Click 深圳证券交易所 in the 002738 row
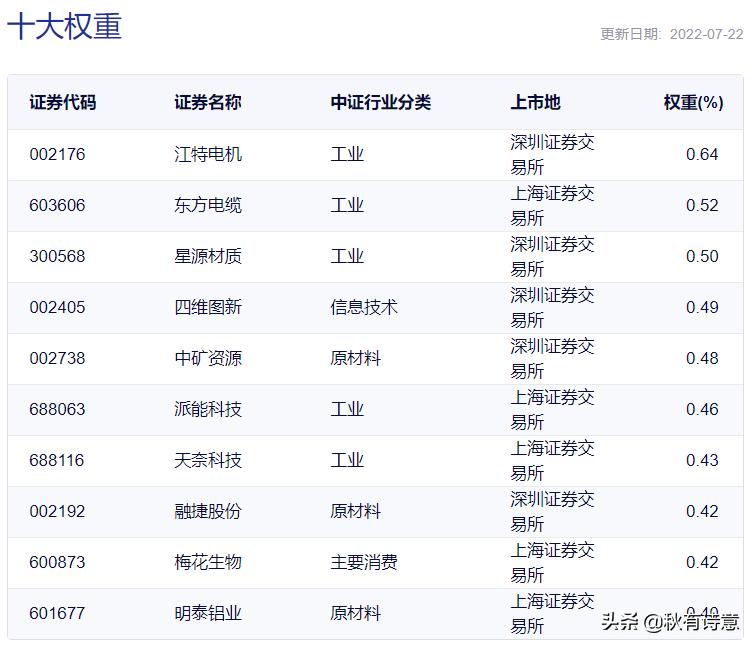This screenshot has height=648, width=756. pyautogui.click(x=553, y=359)
